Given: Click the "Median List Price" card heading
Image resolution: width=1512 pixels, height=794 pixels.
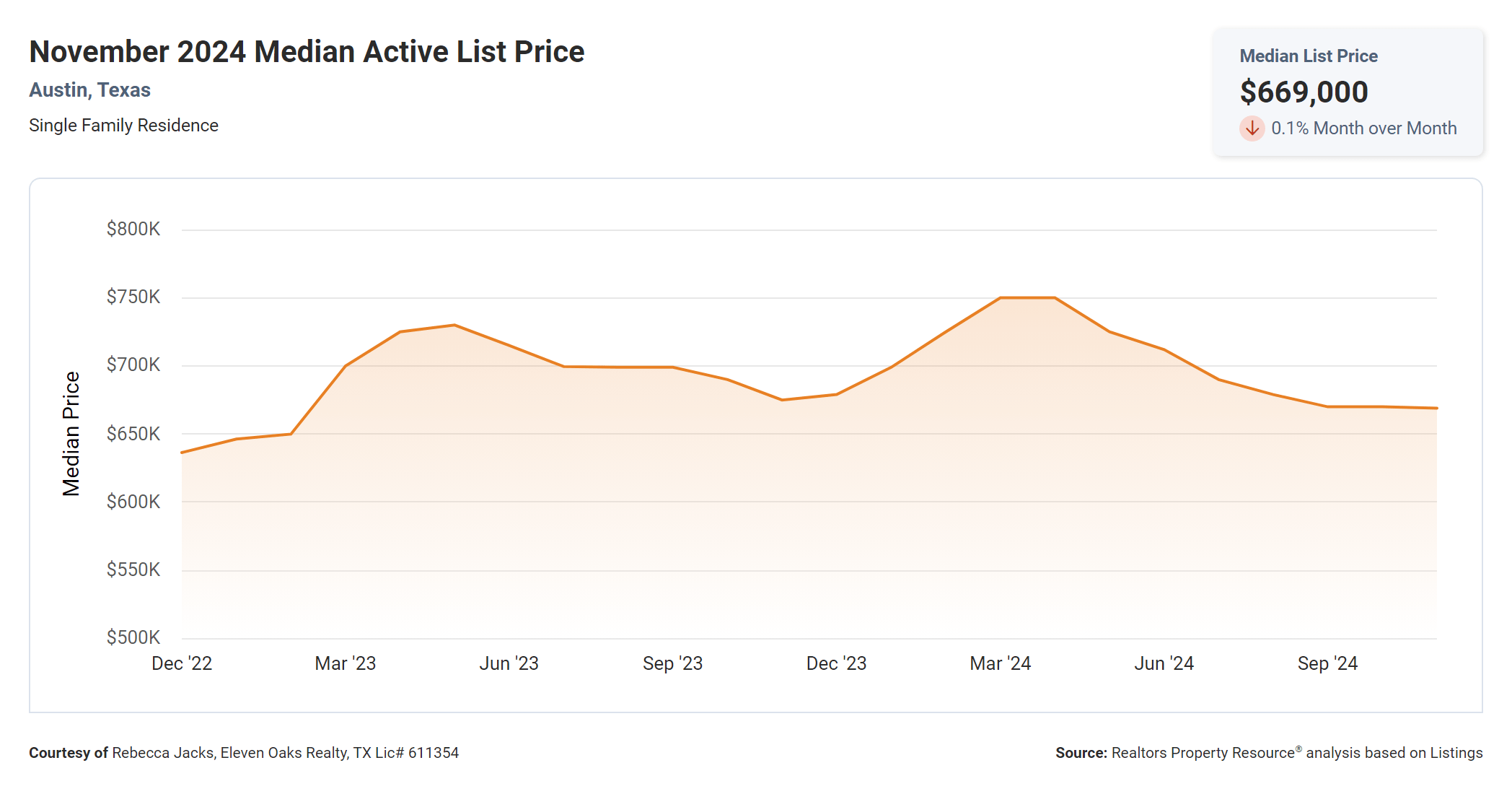Looking at the screenshot, I should 1308,56.
